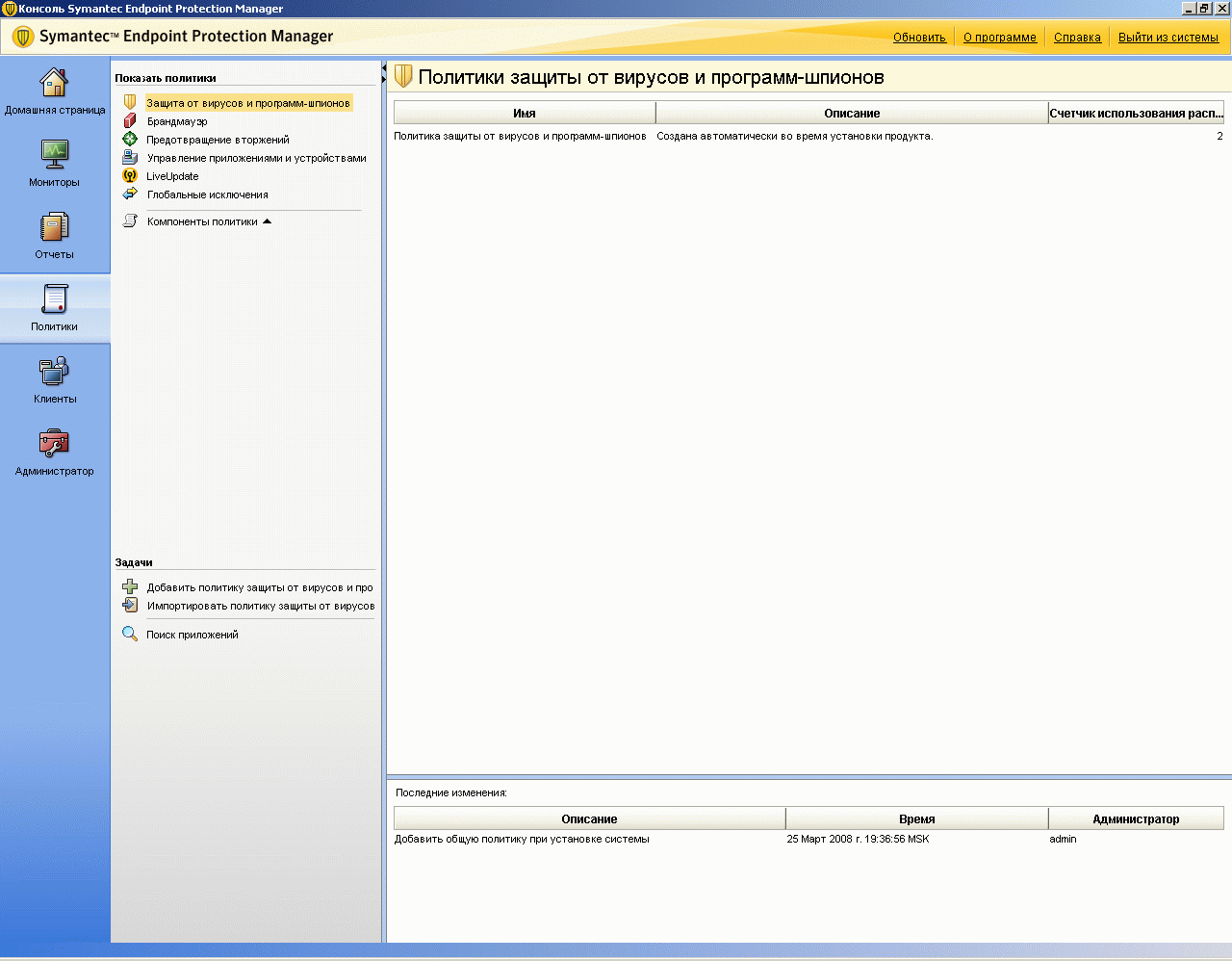Image resolution: width=1232 pixels, height=961 pixels.
Task: Open the Справка help link
Action: (1077, 38)
